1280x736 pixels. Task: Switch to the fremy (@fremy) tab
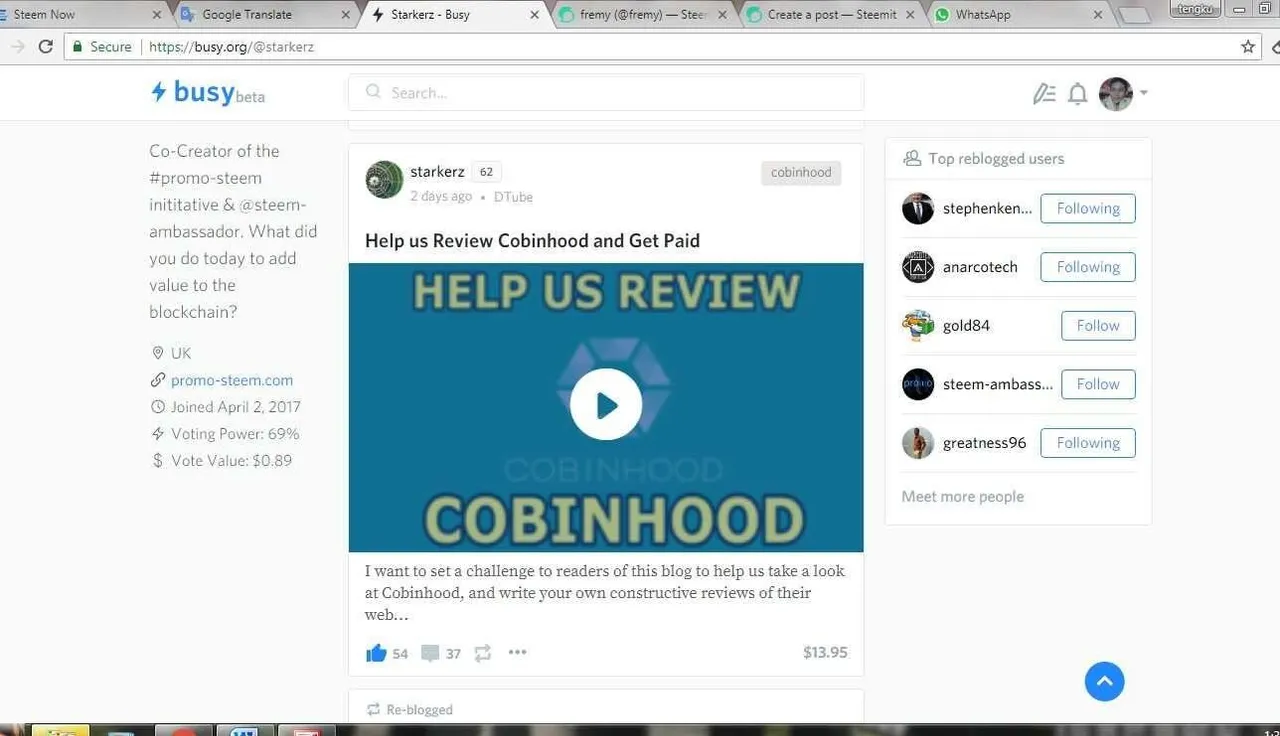tap(644, 15)
